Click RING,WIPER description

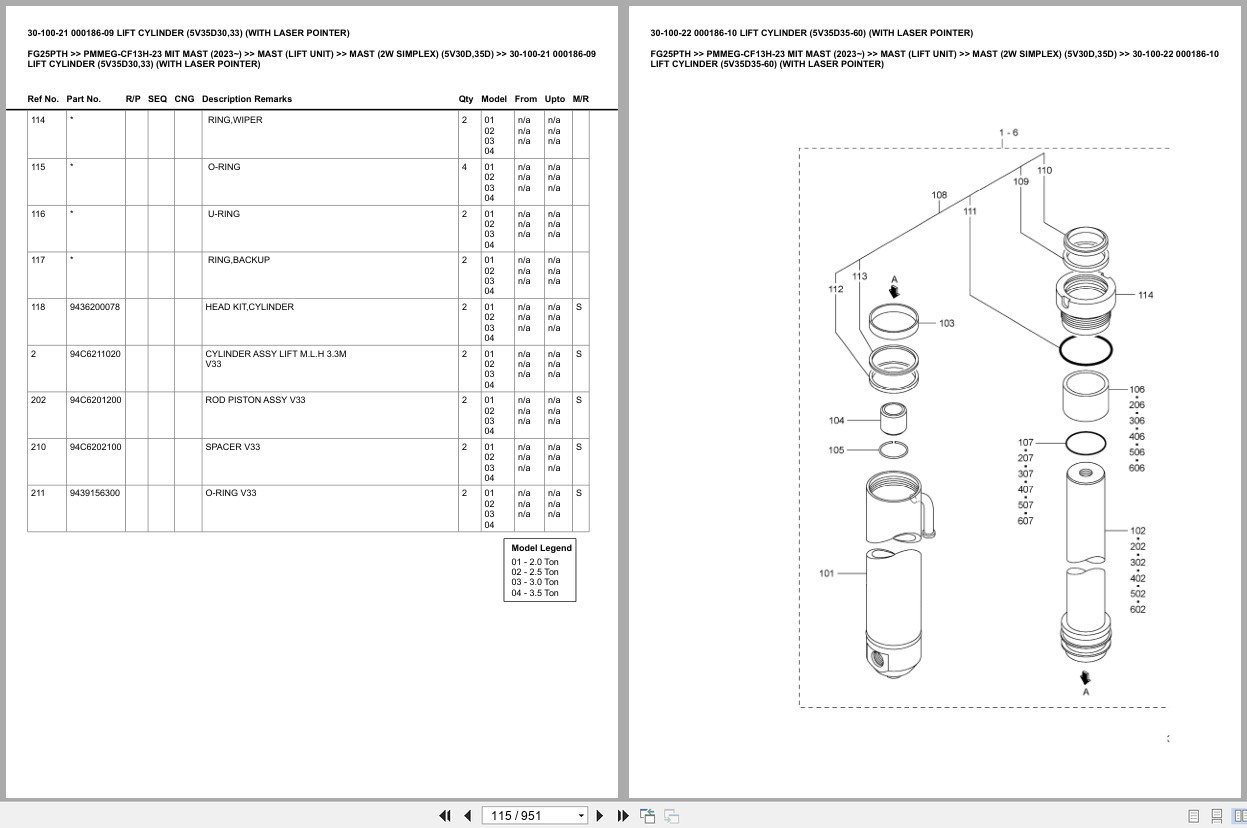click(x=235, y=120)
